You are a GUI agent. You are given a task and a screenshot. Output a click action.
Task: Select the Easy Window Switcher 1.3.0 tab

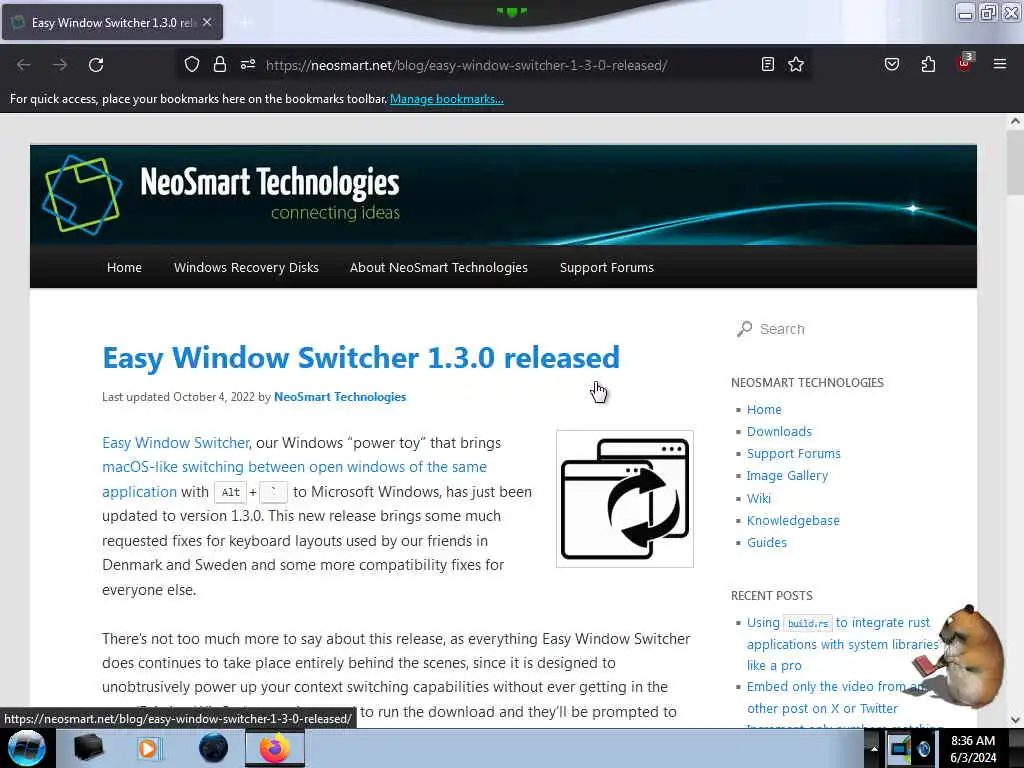pos(112,22)
